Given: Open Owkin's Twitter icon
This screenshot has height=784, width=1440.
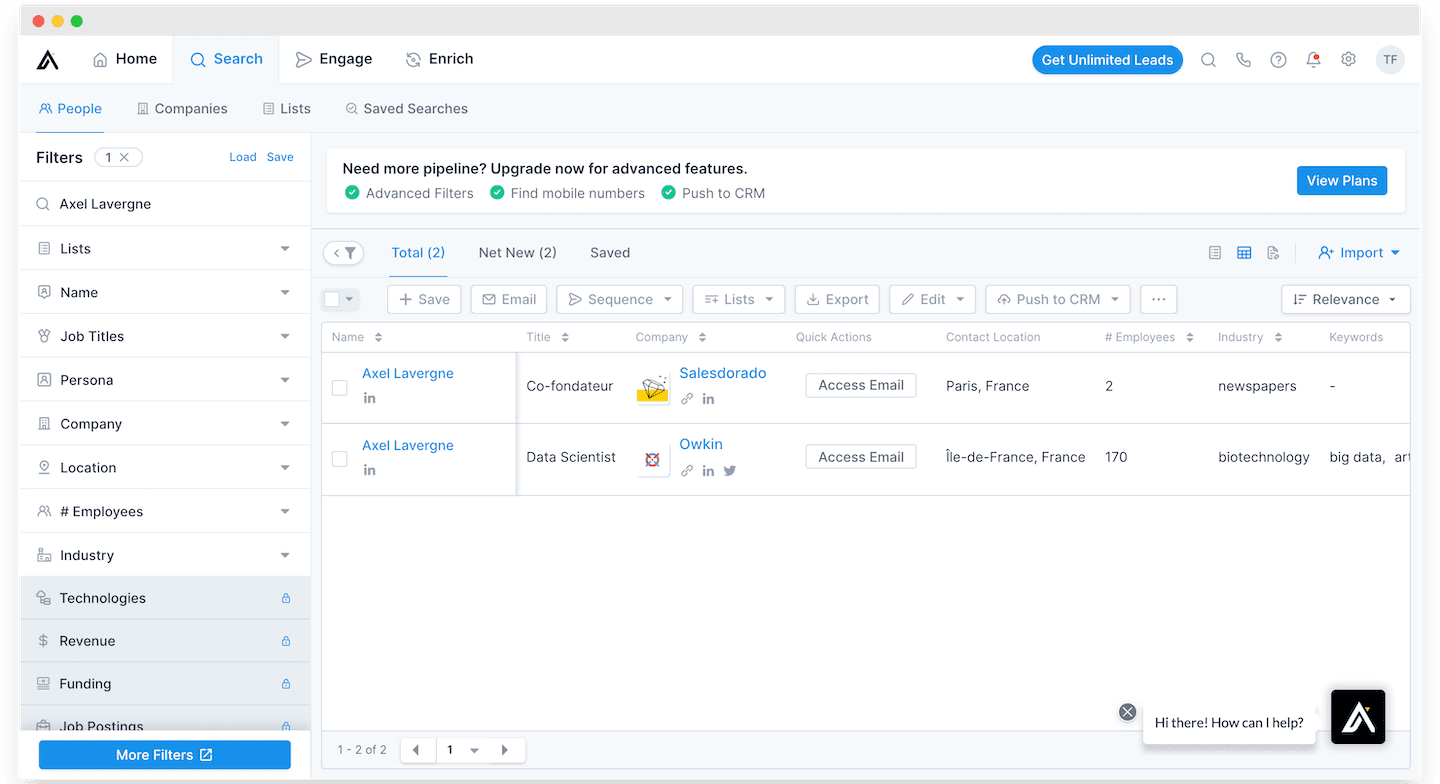Looking at the screenshot, I should (x=730, y=471).
